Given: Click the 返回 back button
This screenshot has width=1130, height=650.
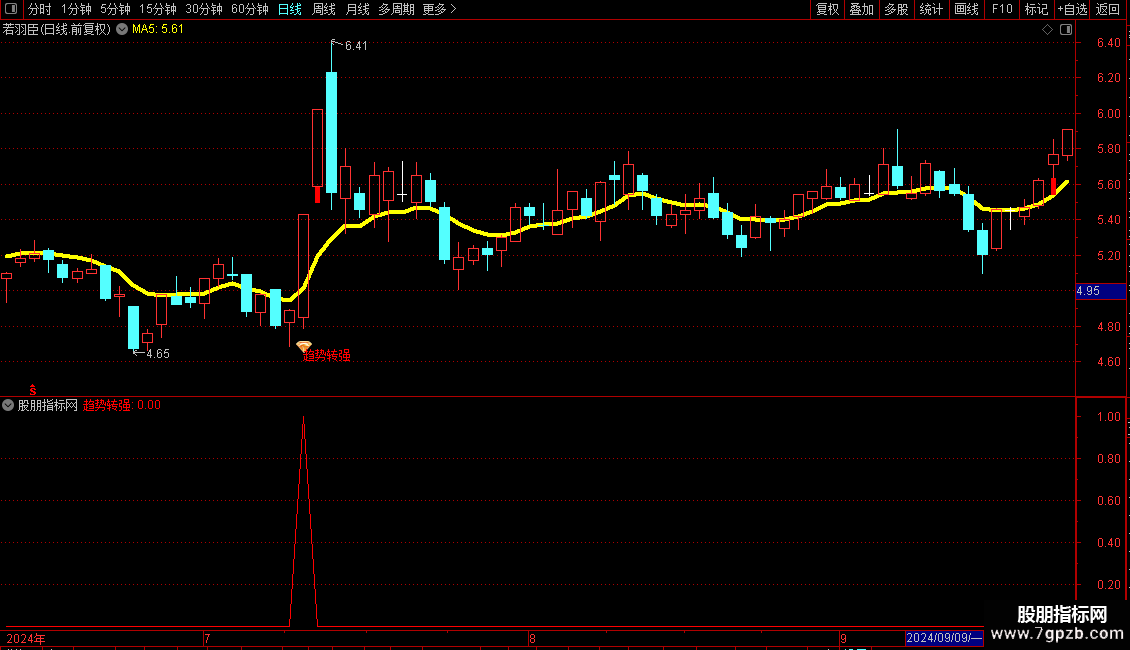Looking at the screenshot, I should (1108, 9).
